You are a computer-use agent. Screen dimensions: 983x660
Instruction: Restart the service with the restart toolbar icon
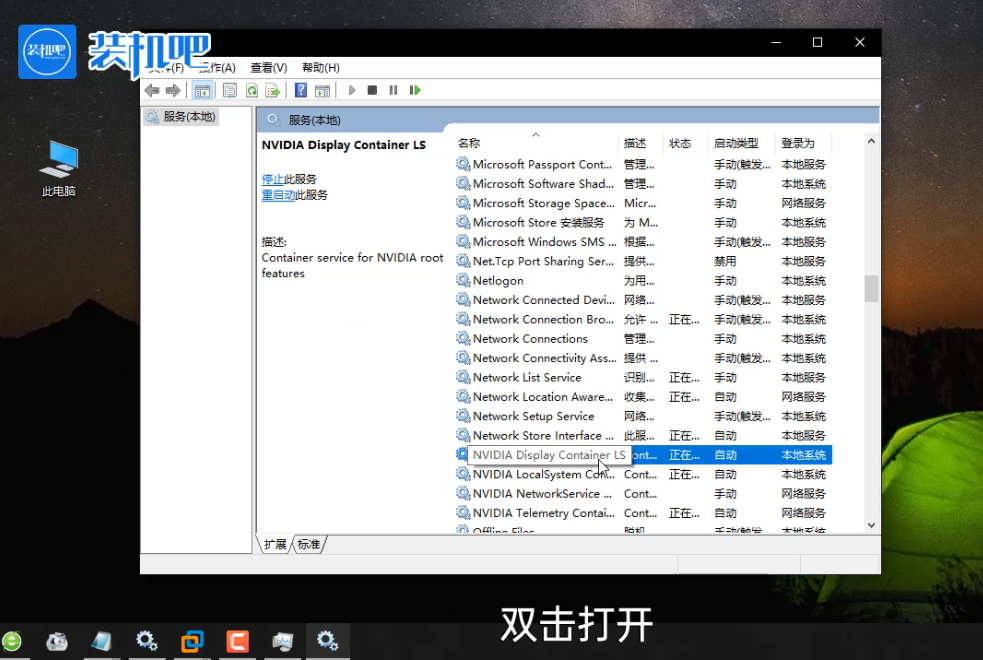pos(415,90)
